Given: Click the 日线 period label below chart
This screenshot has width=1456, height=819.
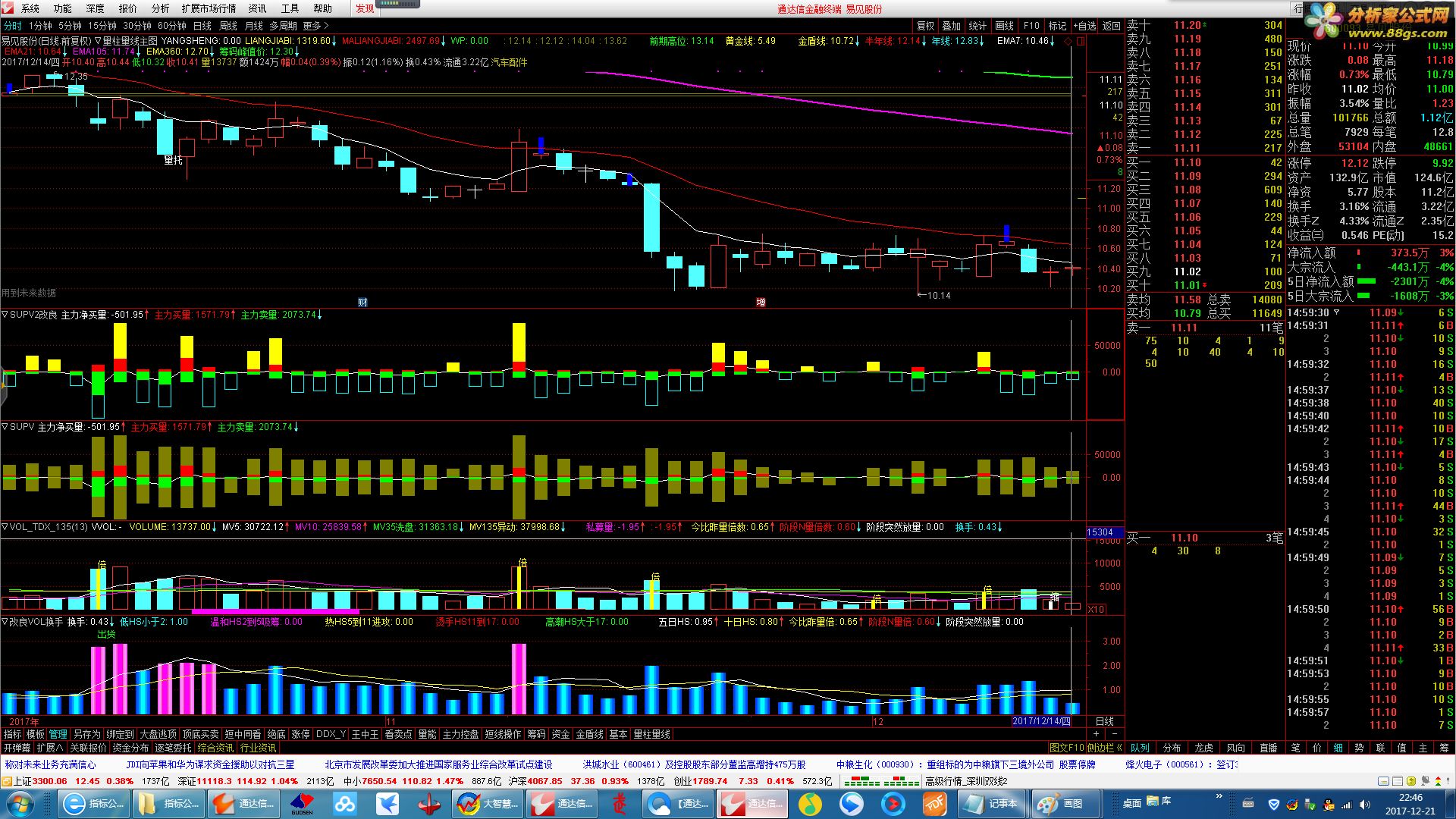Looking at the screenshot, I should point(1105,721).
